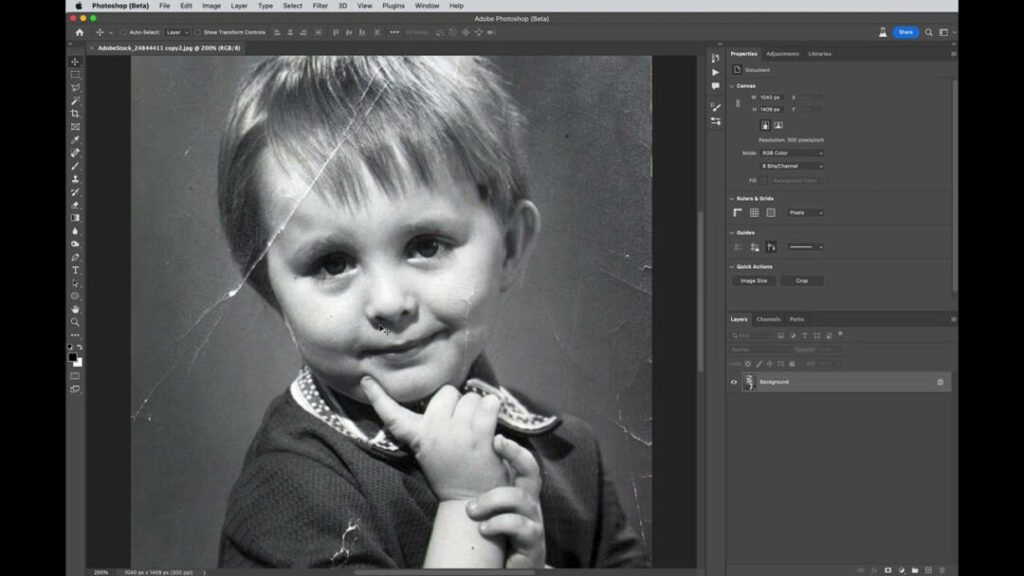Select the Brush tool

75,166
